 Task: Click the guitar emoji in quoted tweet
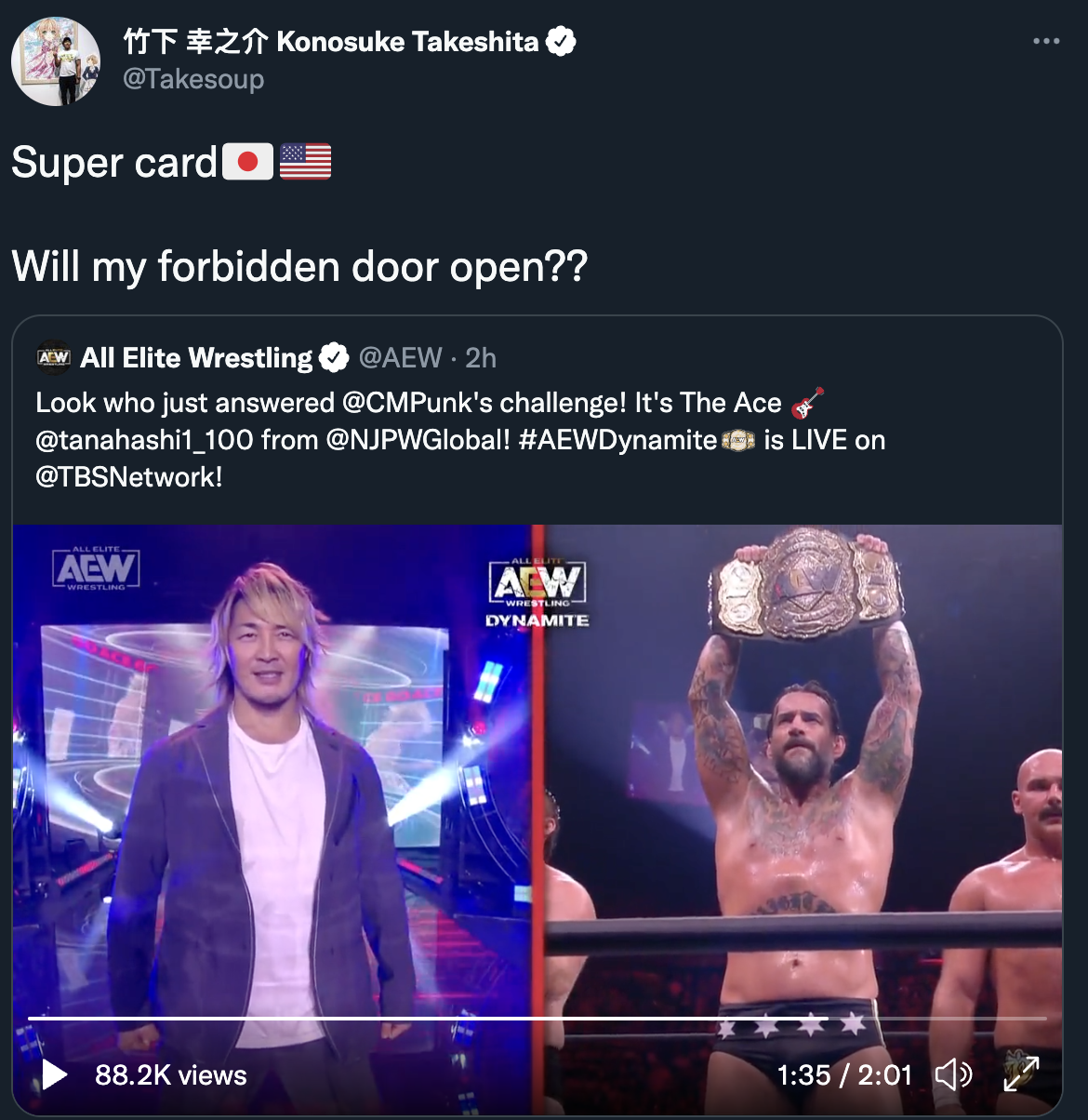click(807, 403)
